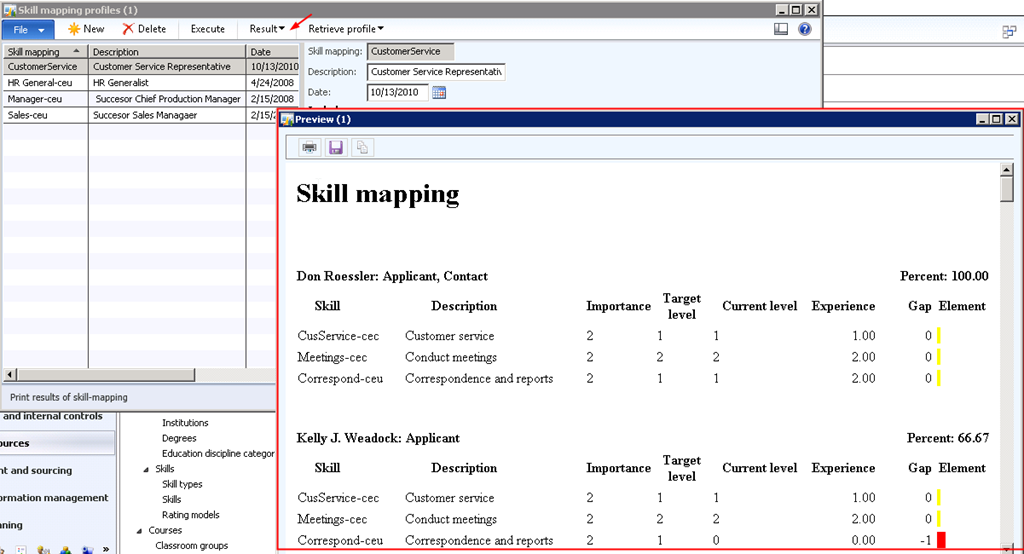The image size is (1024, 554).
Task: Click the Copy icon in Preview toolbar
Action: [x=362, y=147]
